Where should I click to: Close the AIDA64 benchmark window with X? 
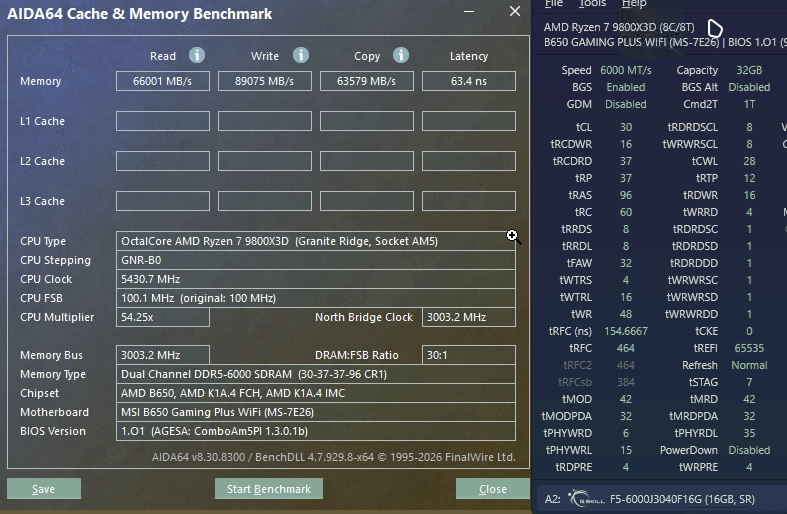[x=514, y=11]
